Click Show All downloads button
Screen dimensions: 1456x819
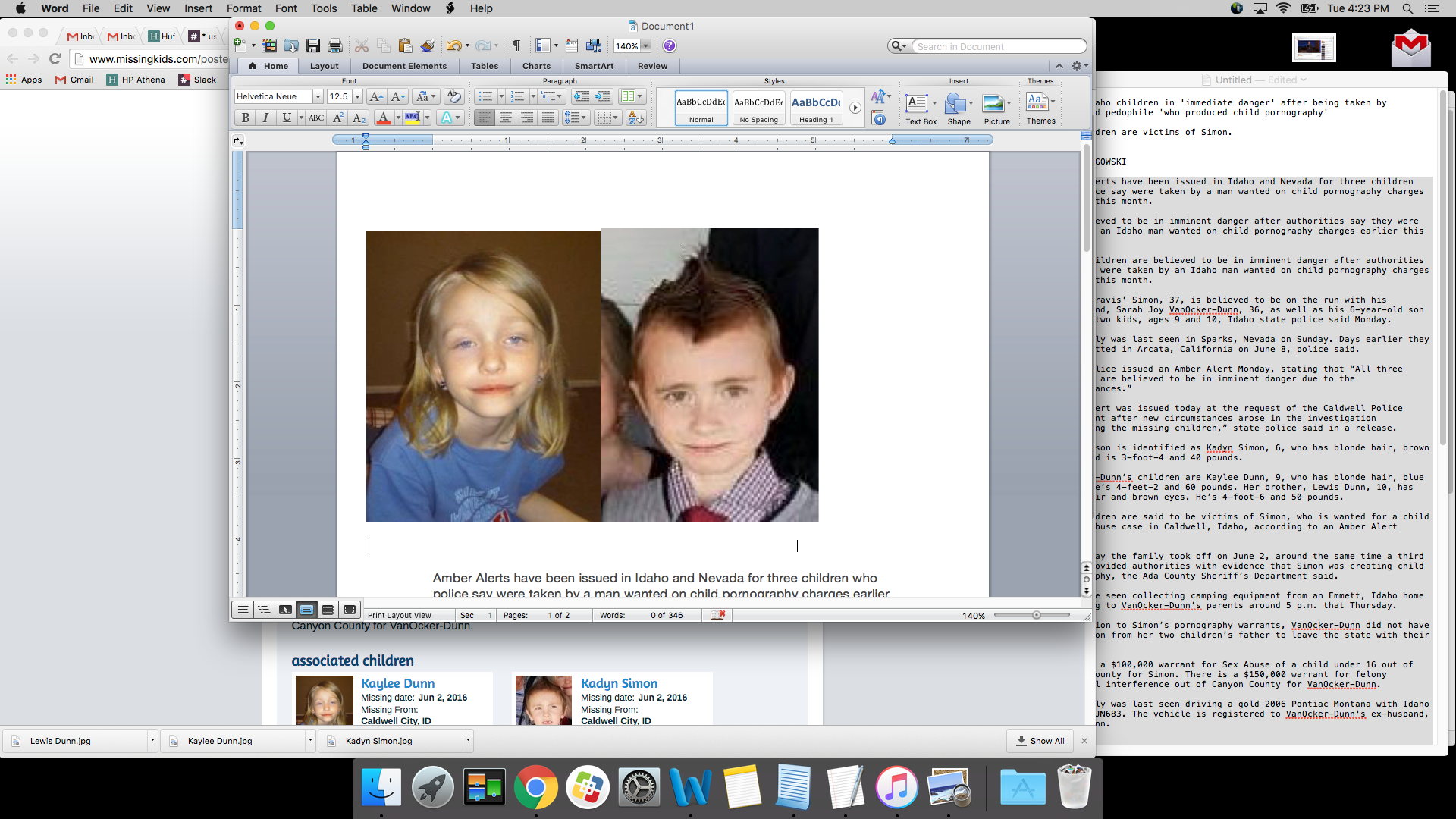point(1040,741)
